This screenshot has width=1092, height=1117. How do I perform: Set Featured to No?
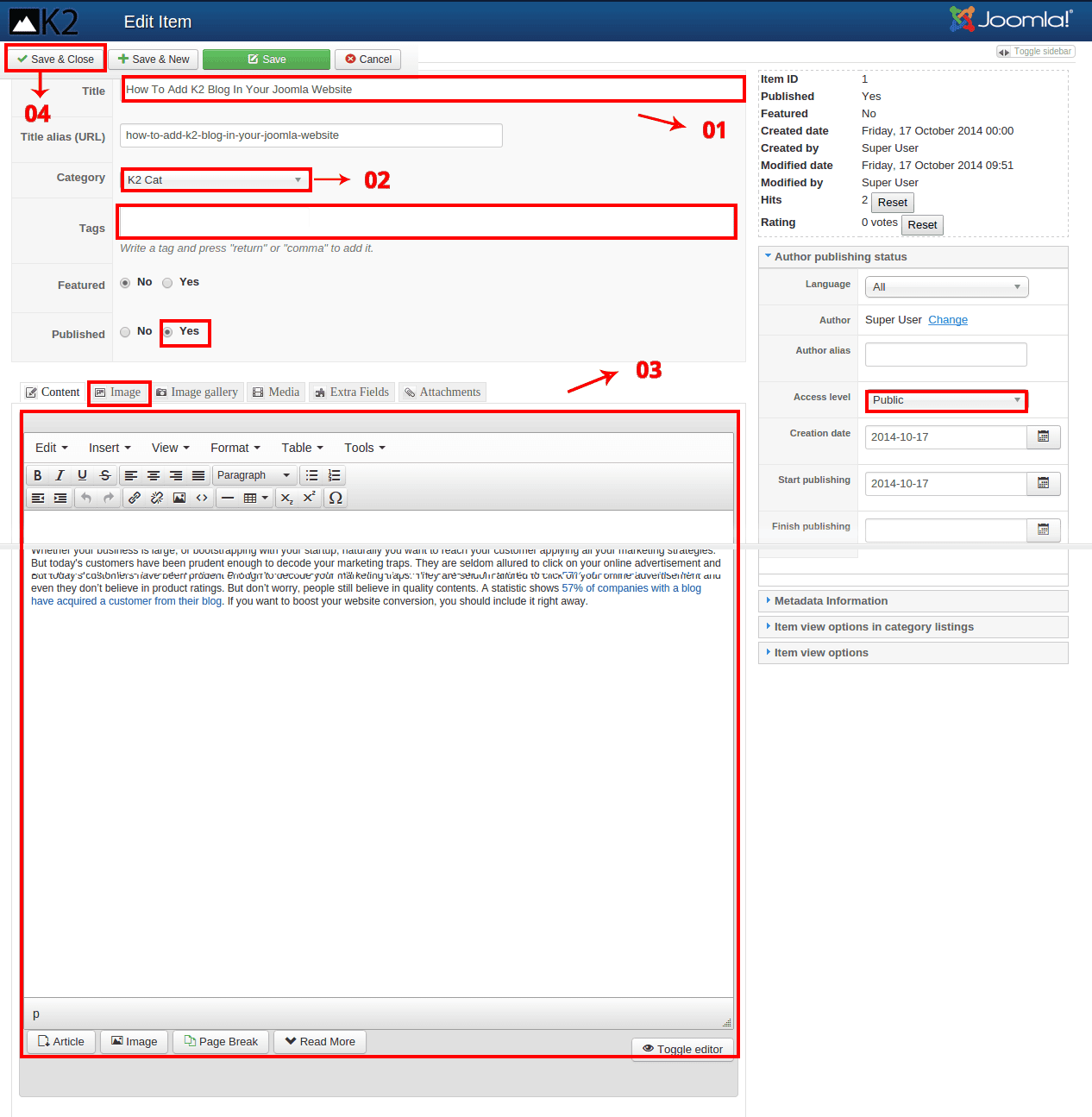click(125, 283)
